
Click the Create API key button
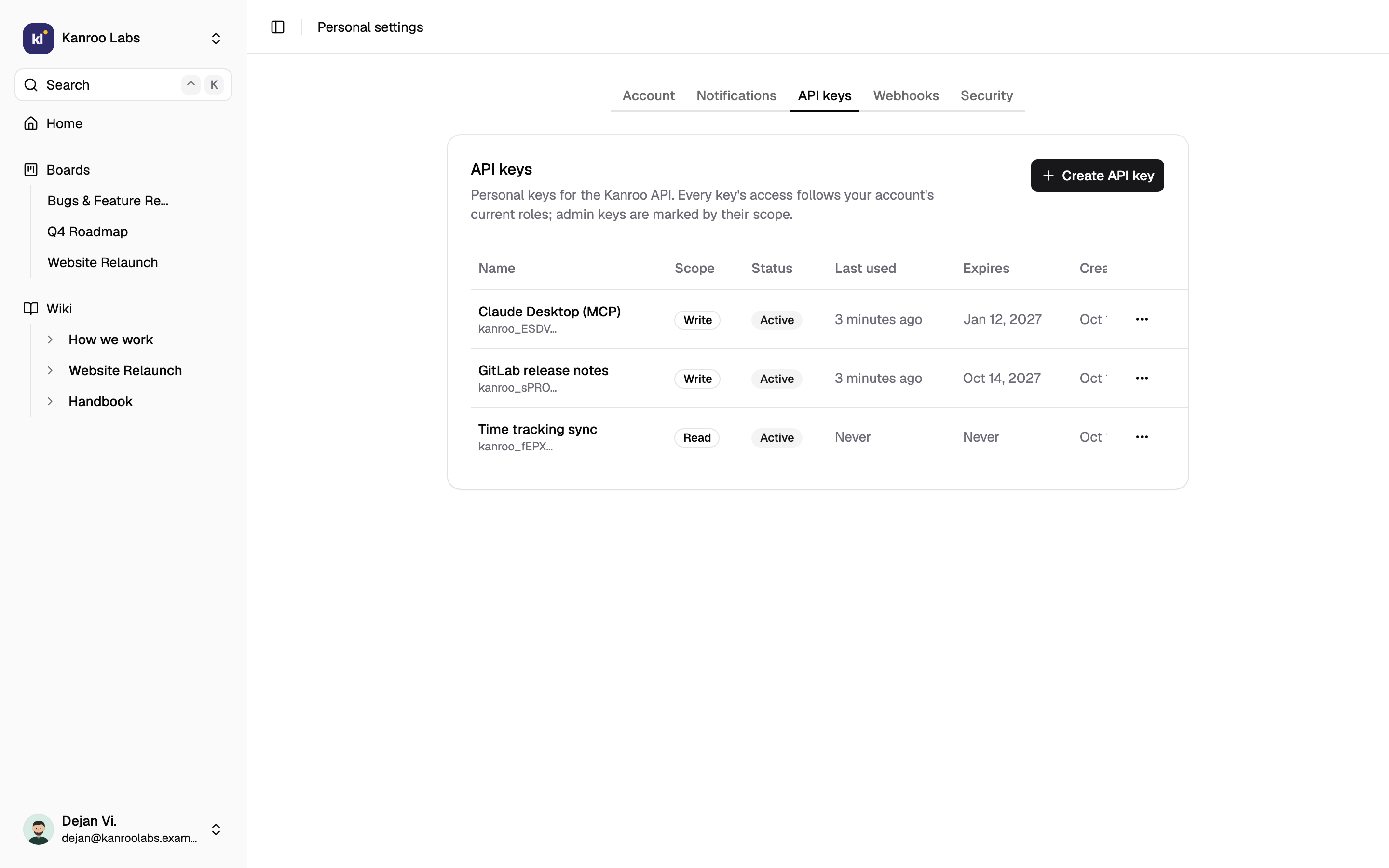point(1097,176)
